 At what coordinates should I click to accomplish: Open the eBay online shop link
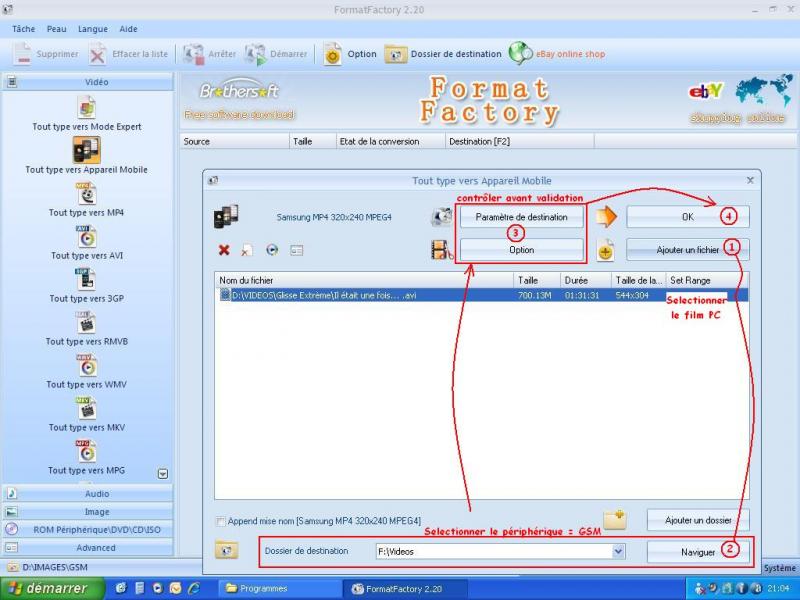pos(557,54)
